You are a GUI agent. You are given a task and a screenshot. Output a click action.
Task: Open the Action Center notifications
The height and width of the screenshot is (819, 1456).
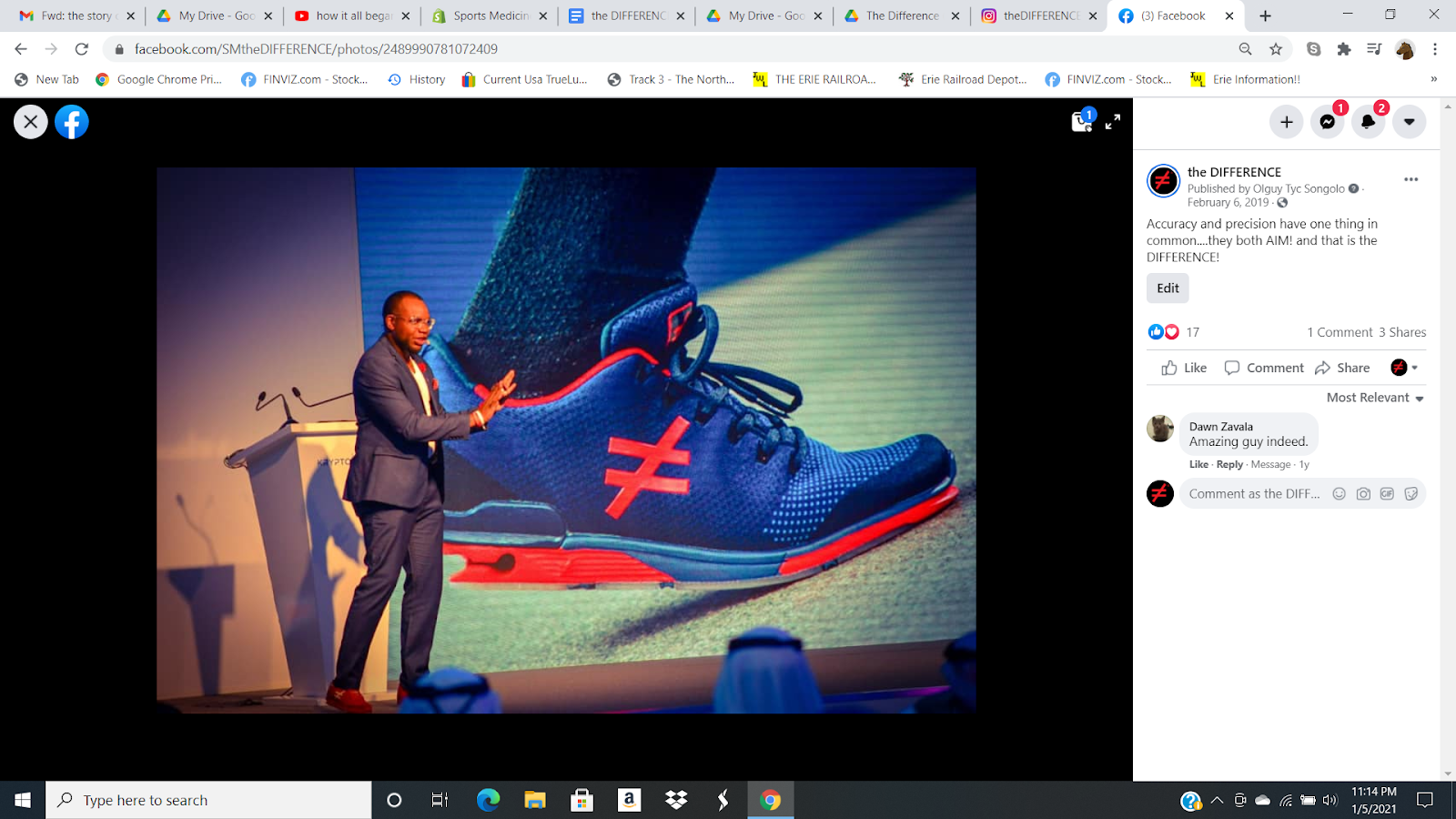1425,800
